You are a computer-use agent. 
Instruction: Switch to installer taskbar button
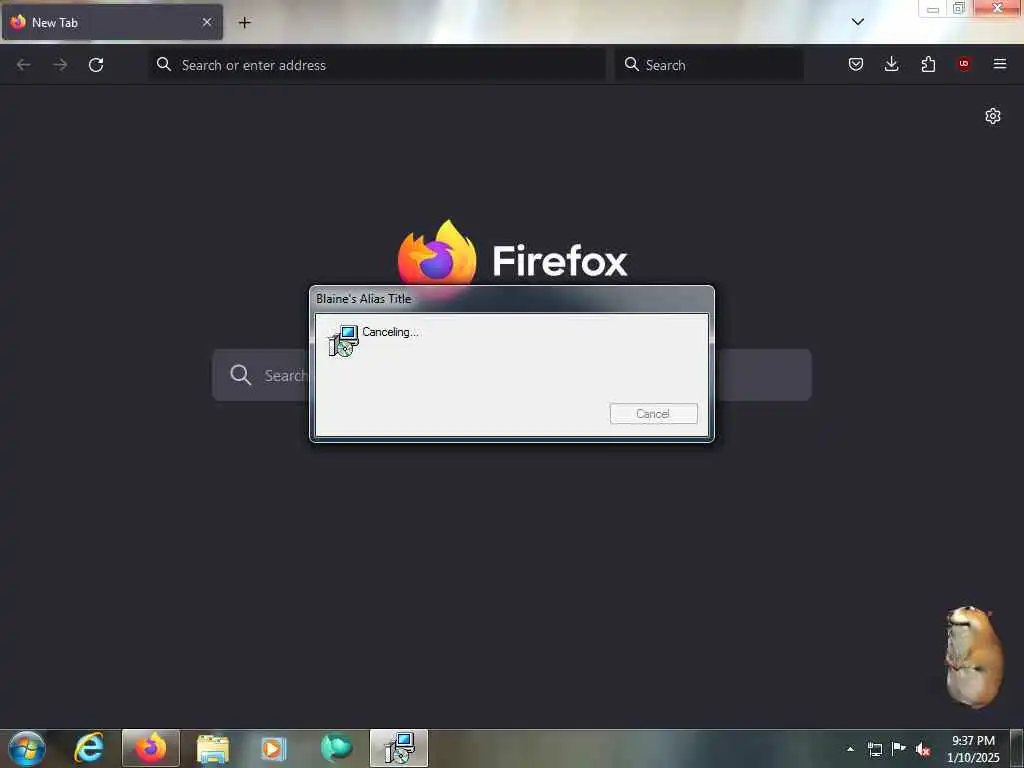click(x=399, y=748)
